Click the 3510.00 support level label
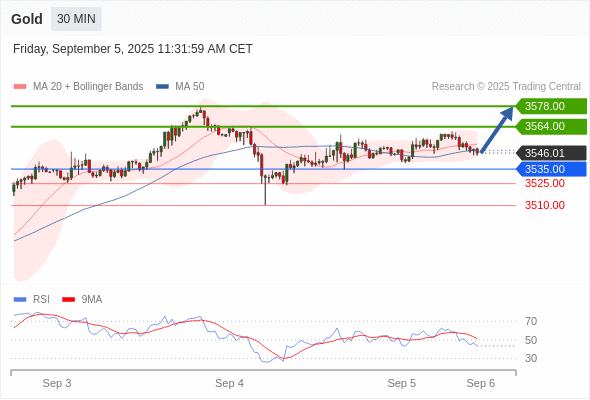Screen dimensions: 590x400 tap(545, 205)
